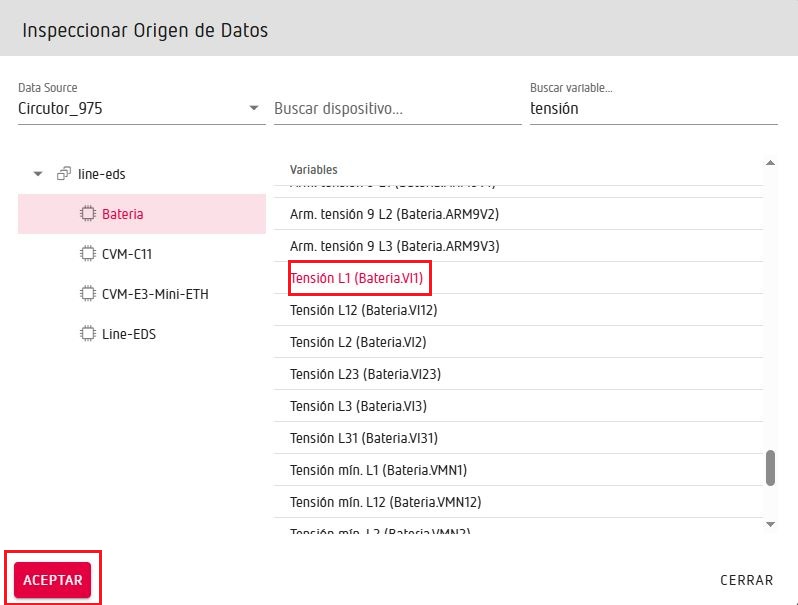This screenshot has height=605, width=798.
Task: Select variable Tensión L3 (Bateria.VI3)
Action: [x=518, y=406]
